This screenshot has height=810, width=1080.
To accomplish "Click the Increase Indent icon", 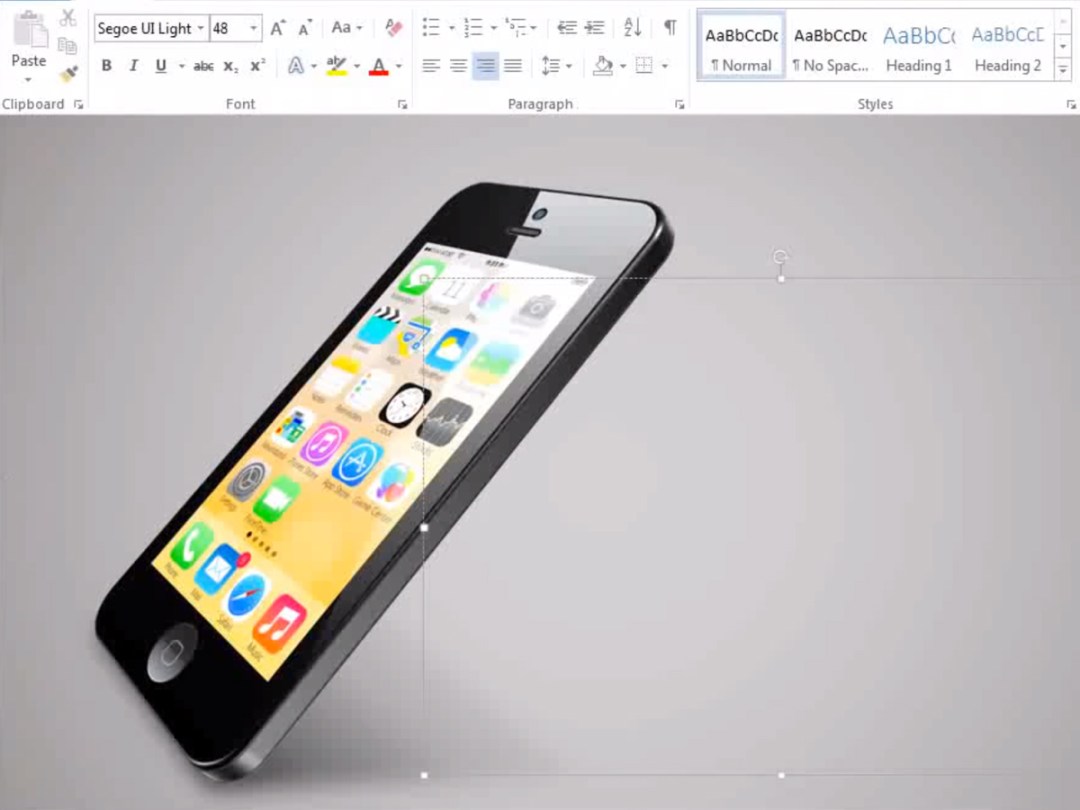I will 594,28.
